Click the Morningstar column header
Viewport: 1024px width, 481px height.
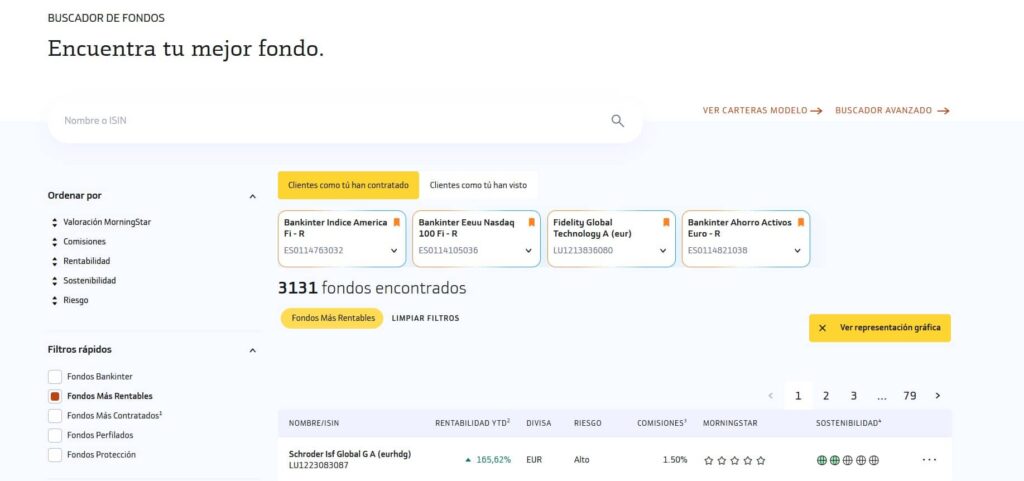point(730,424)
